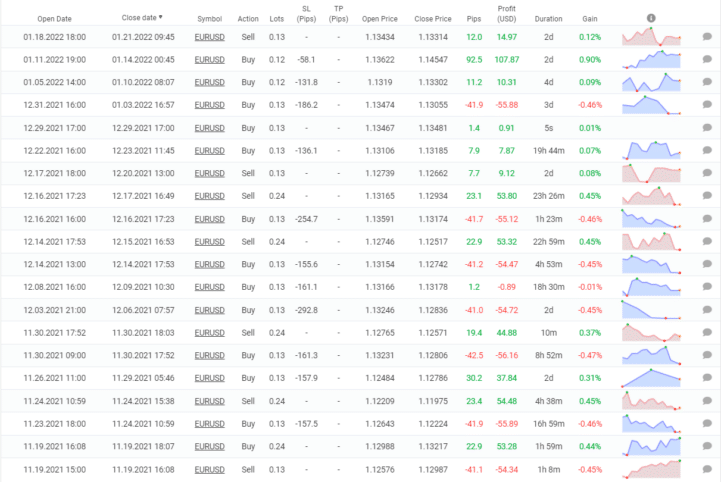Open comment for trade opened 11.19.2021 16:08

tap(707, 446)
